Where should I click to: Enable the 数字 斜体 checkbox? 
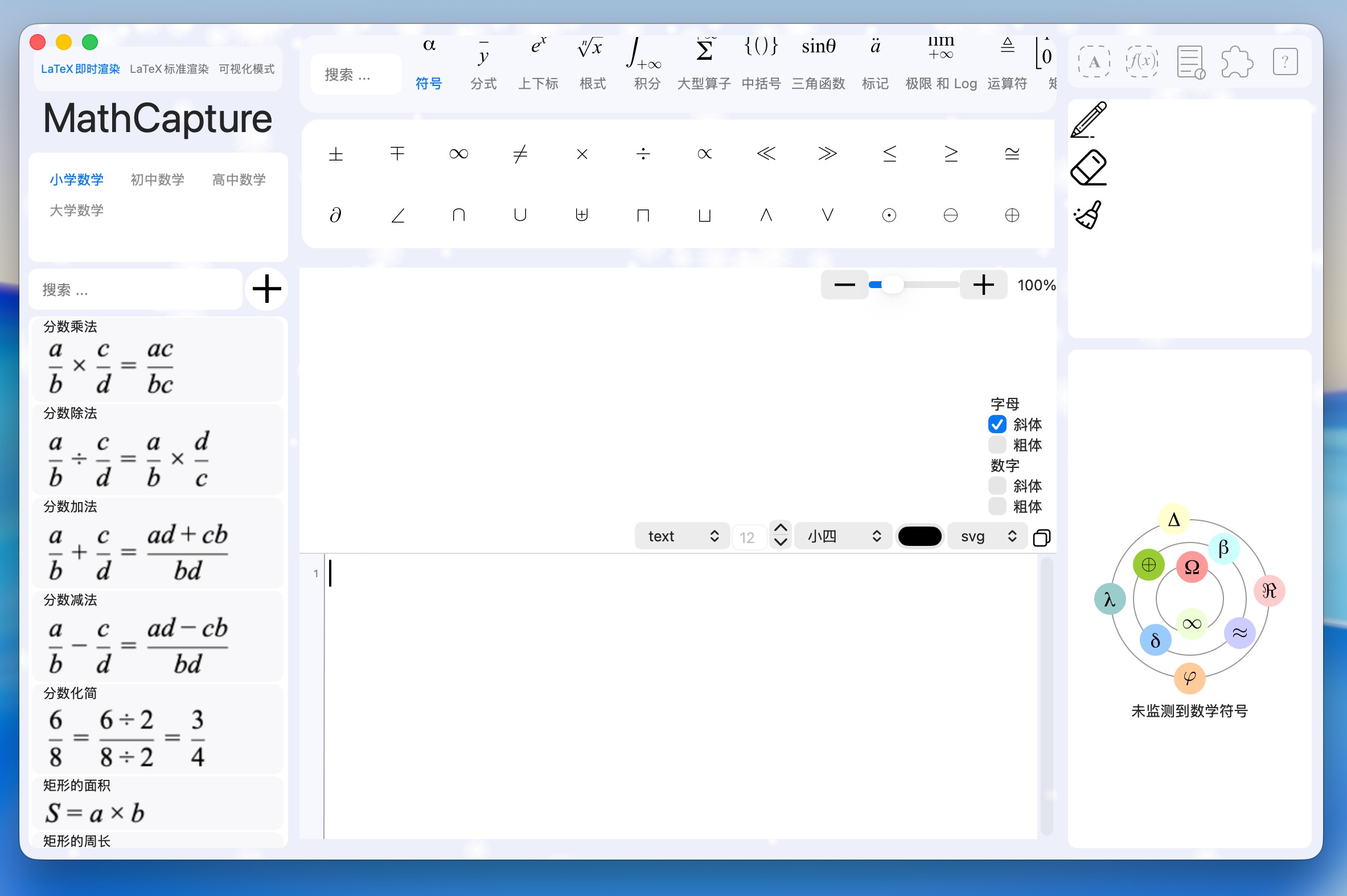click(x=997, y=486)
